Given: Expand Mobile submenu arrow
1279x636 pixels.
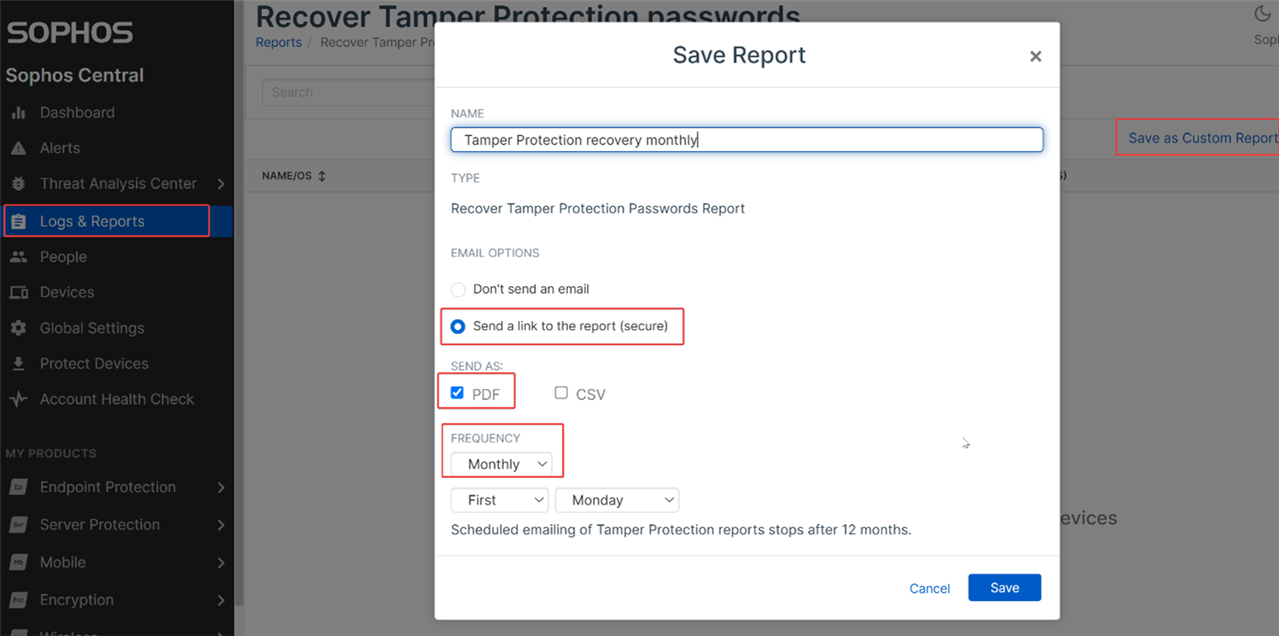Looking at the screenshot, I should (x=221, y=563).
